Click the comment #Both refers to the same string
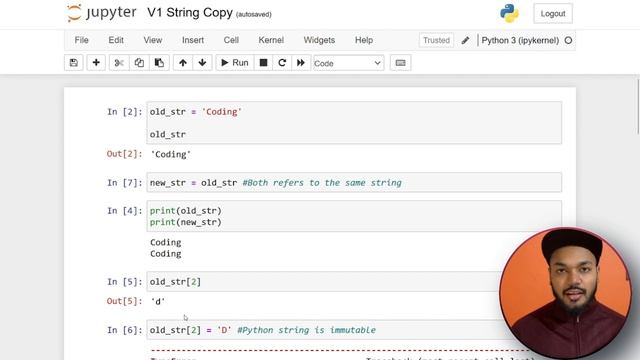Viewport: 640px width, 360px height. pyautogui.click(x=322, y=182)
